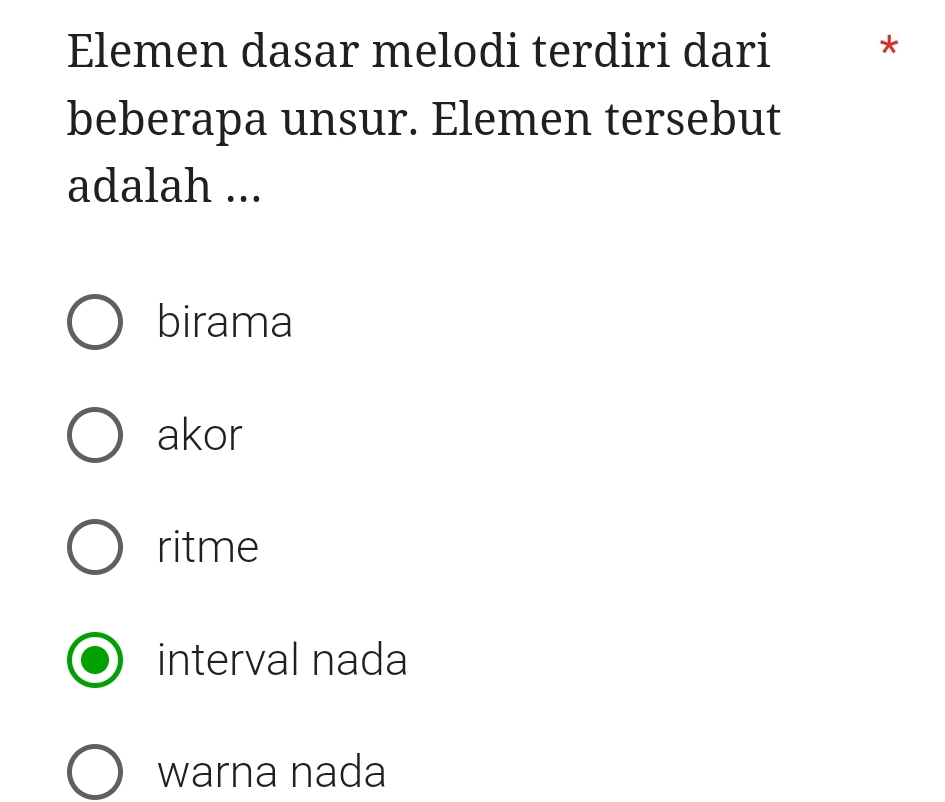Click the akor option label
945x802 pixels.
[x=199, y=434]
